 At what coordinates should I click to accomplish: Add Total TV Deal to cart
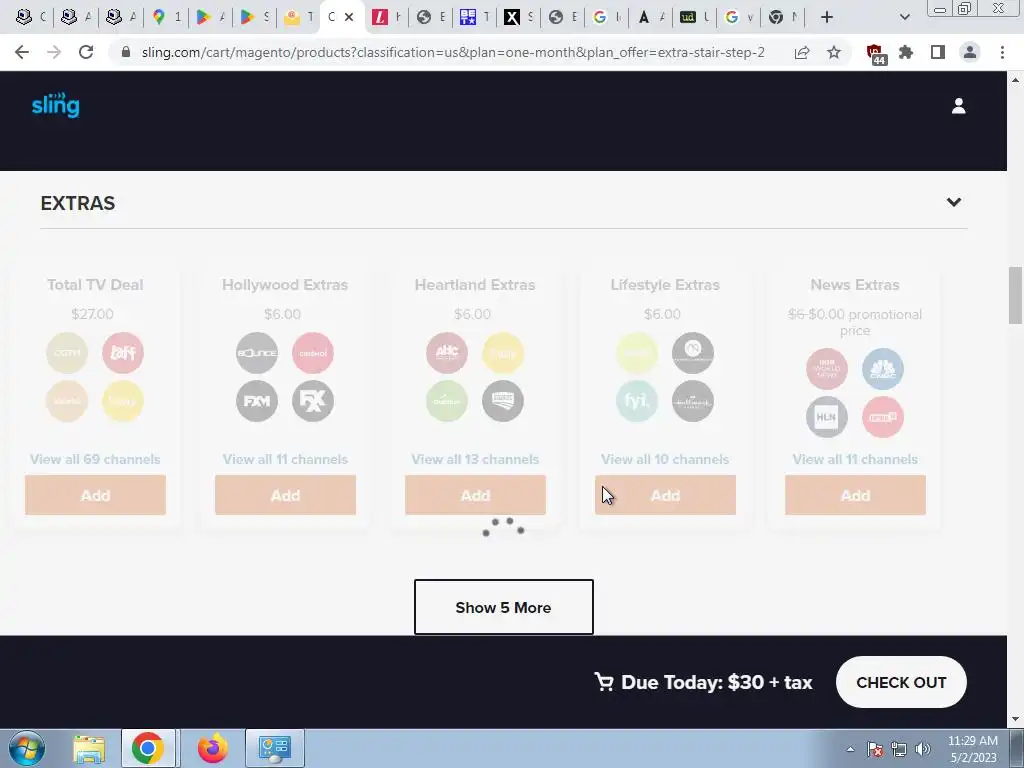[x=95, y=495]
